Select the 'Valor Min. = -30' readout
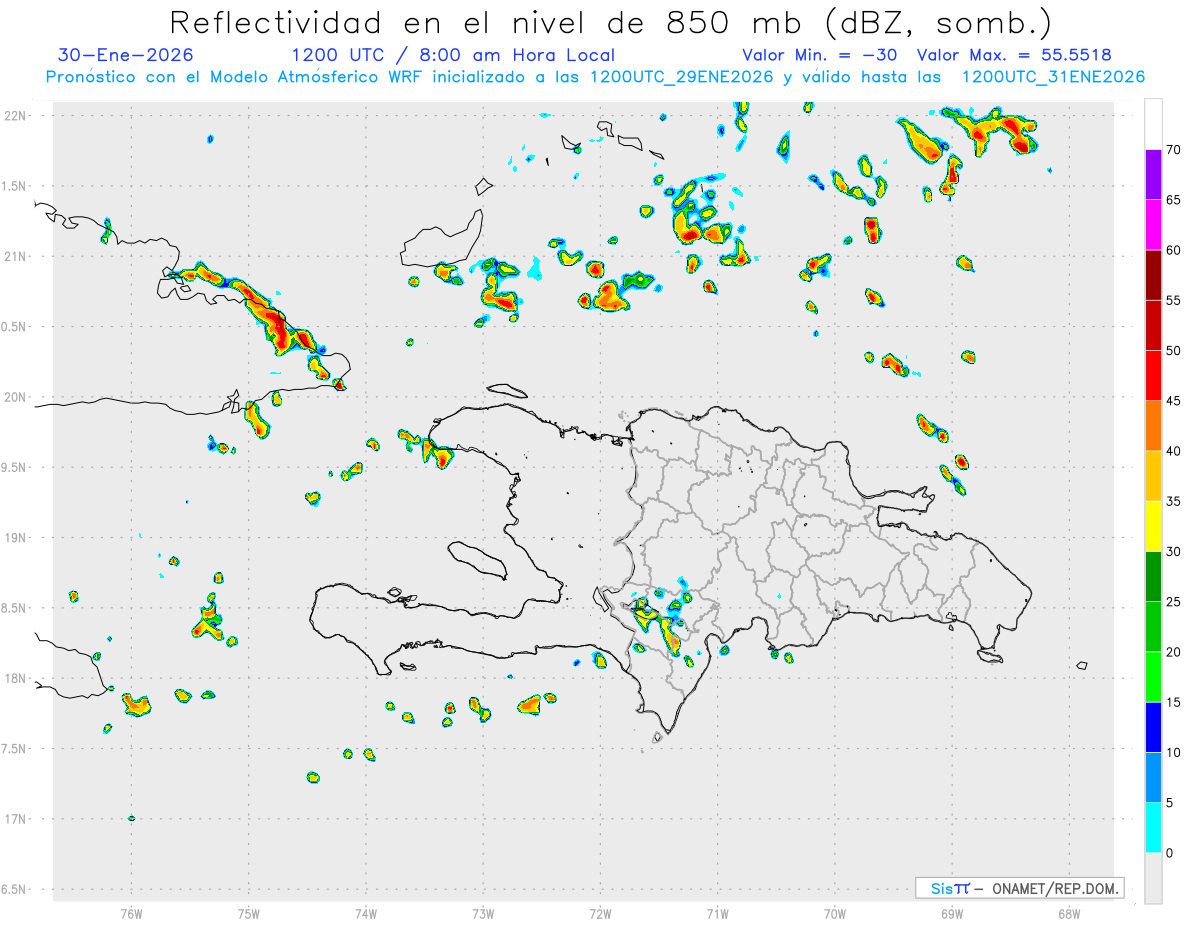 (x=821, y=55)
